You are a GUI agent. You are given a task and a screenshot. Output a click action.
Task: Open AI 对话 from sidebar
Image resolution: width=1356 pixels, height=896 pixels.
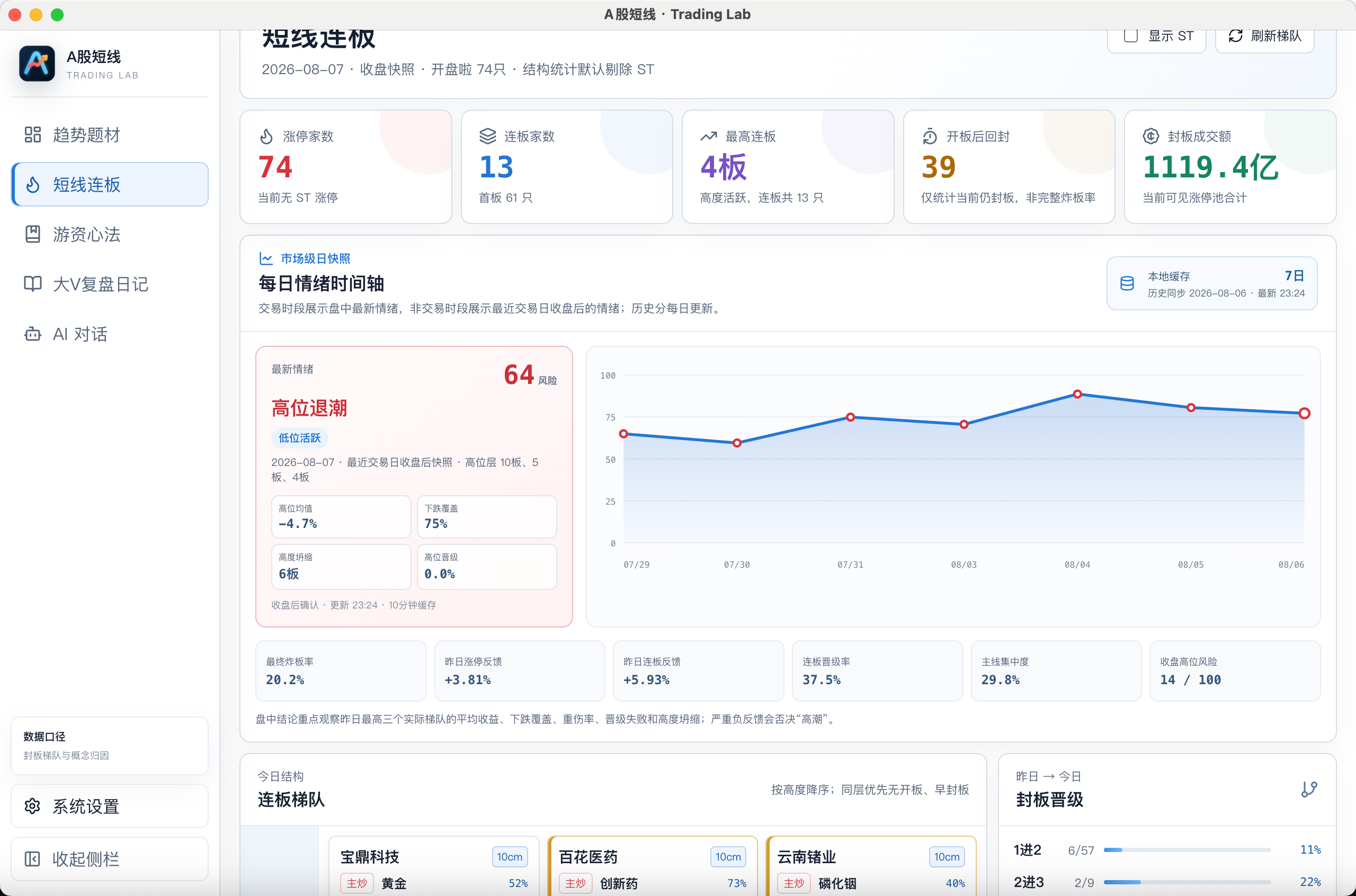click(110, 334)
